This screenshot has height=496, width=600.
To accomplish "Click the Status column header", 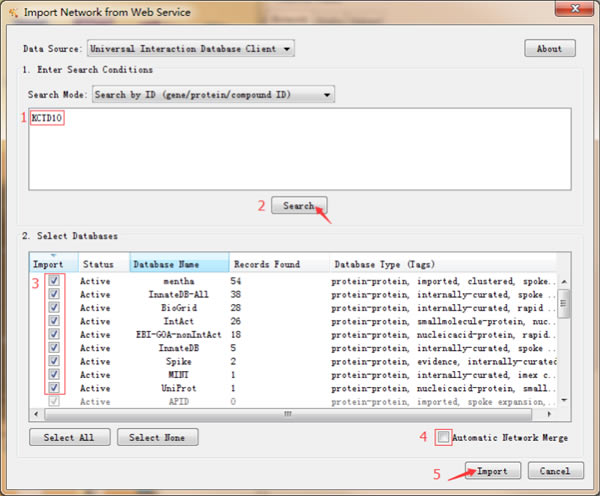I will coord(99,265).
